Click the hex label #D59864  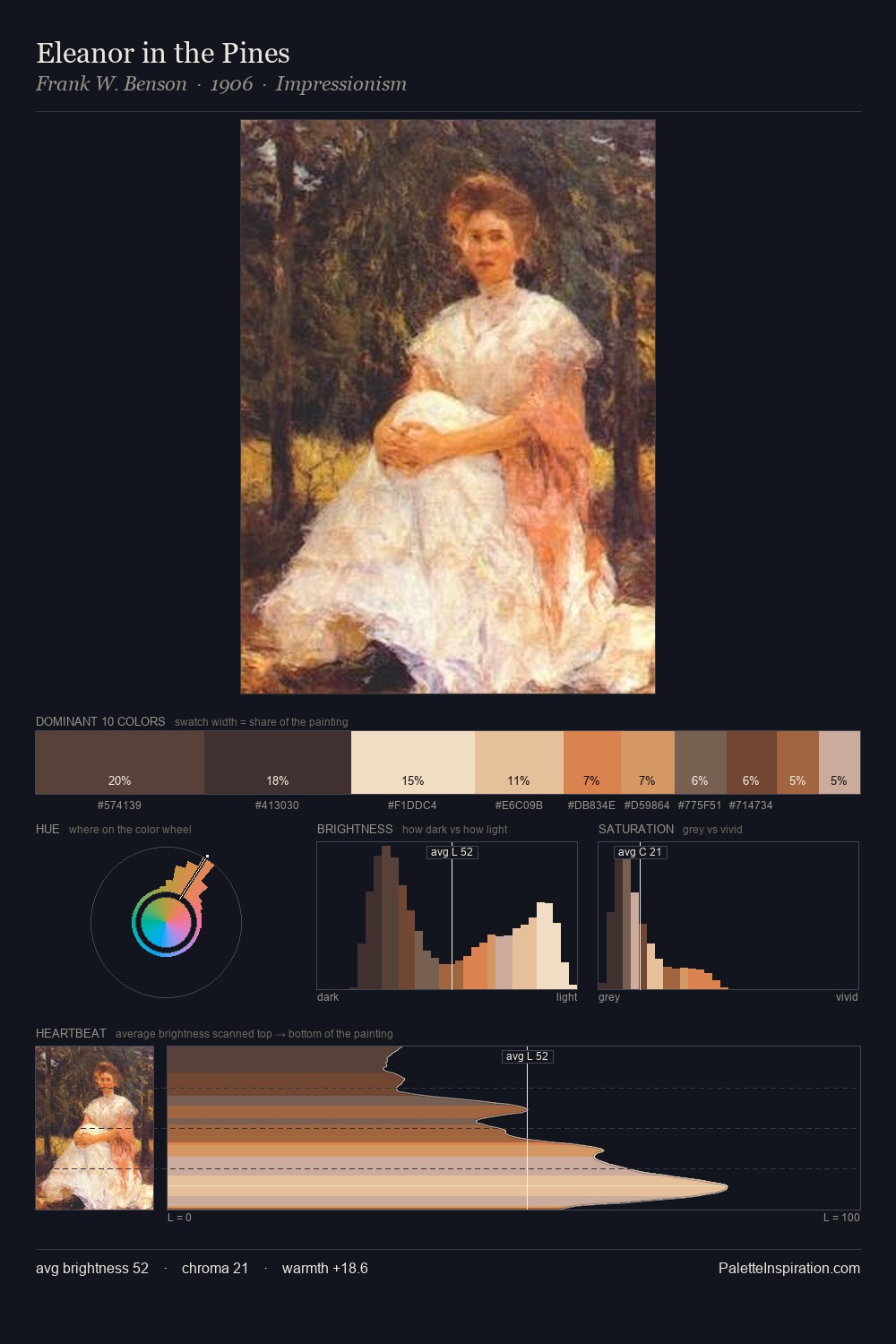[647, 806]
